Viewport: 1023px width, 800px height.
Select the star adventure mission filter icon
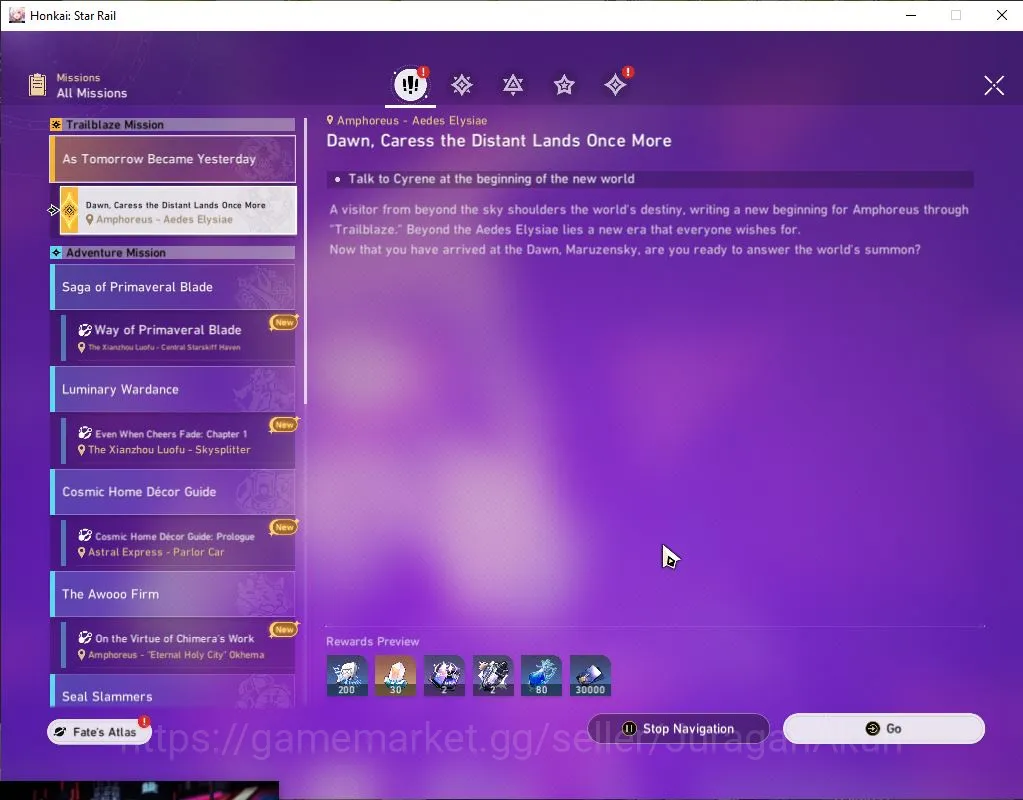pos(564,85)
